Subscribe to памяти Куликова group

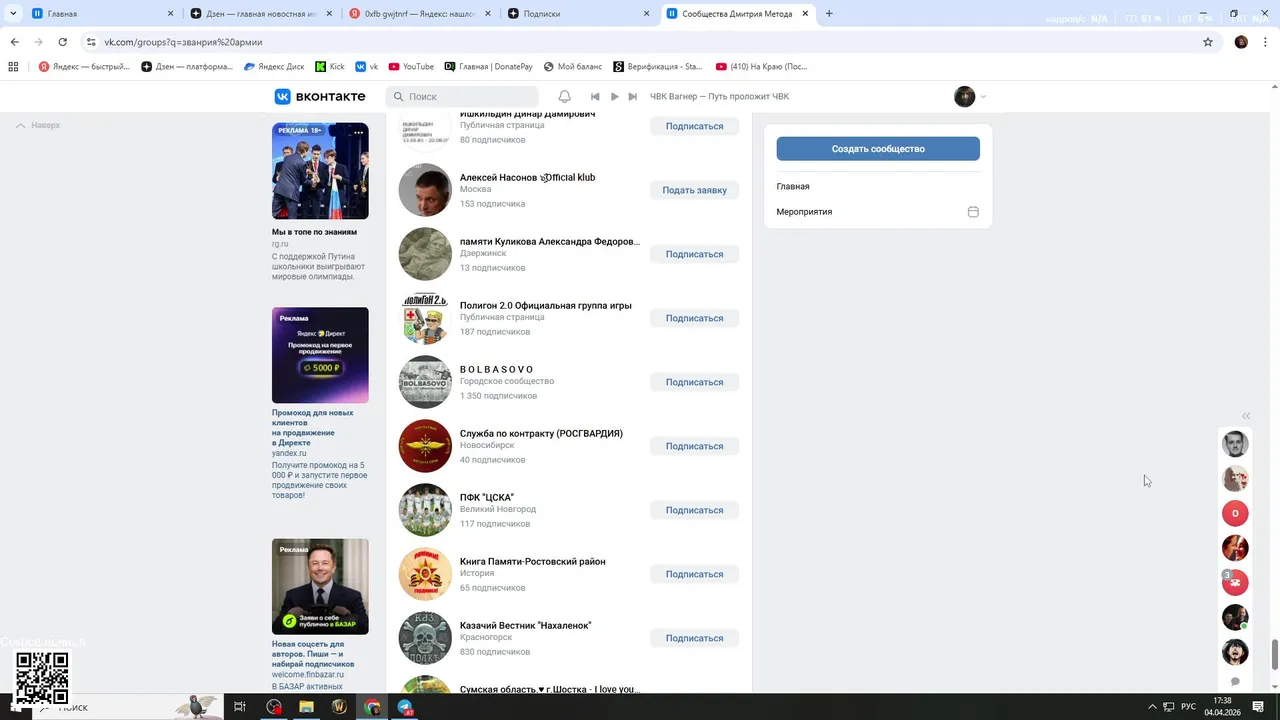[x=694, y=254]
